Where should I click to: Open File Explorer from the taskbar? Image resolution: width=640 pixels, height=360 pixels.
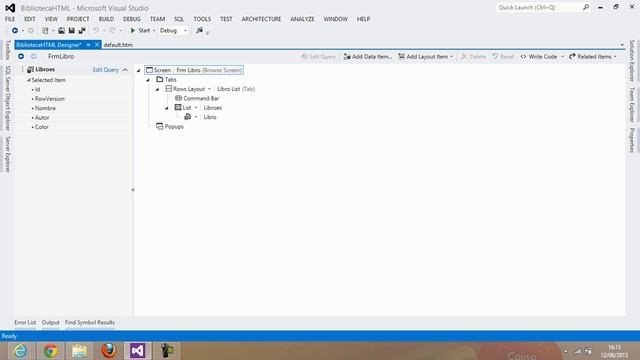click(80, 351)
